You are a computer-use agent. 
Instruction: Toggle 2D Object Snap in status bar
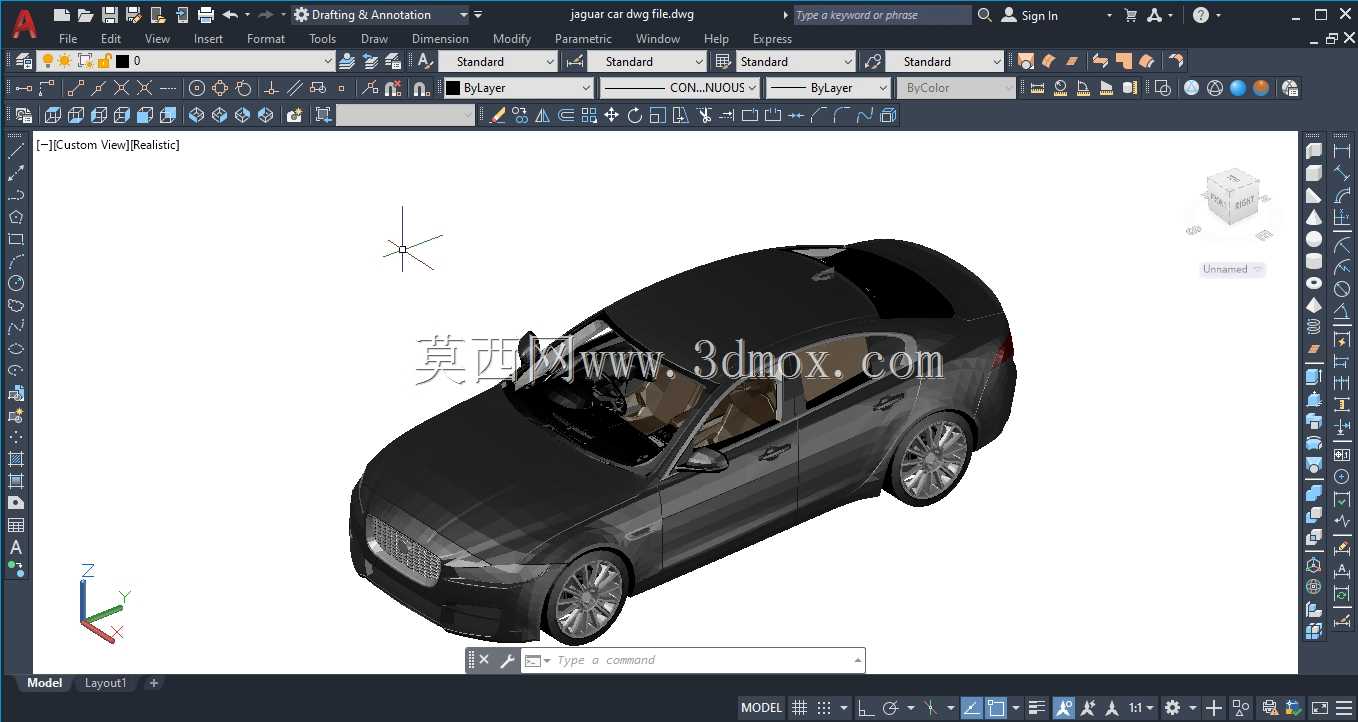[996, 708]
